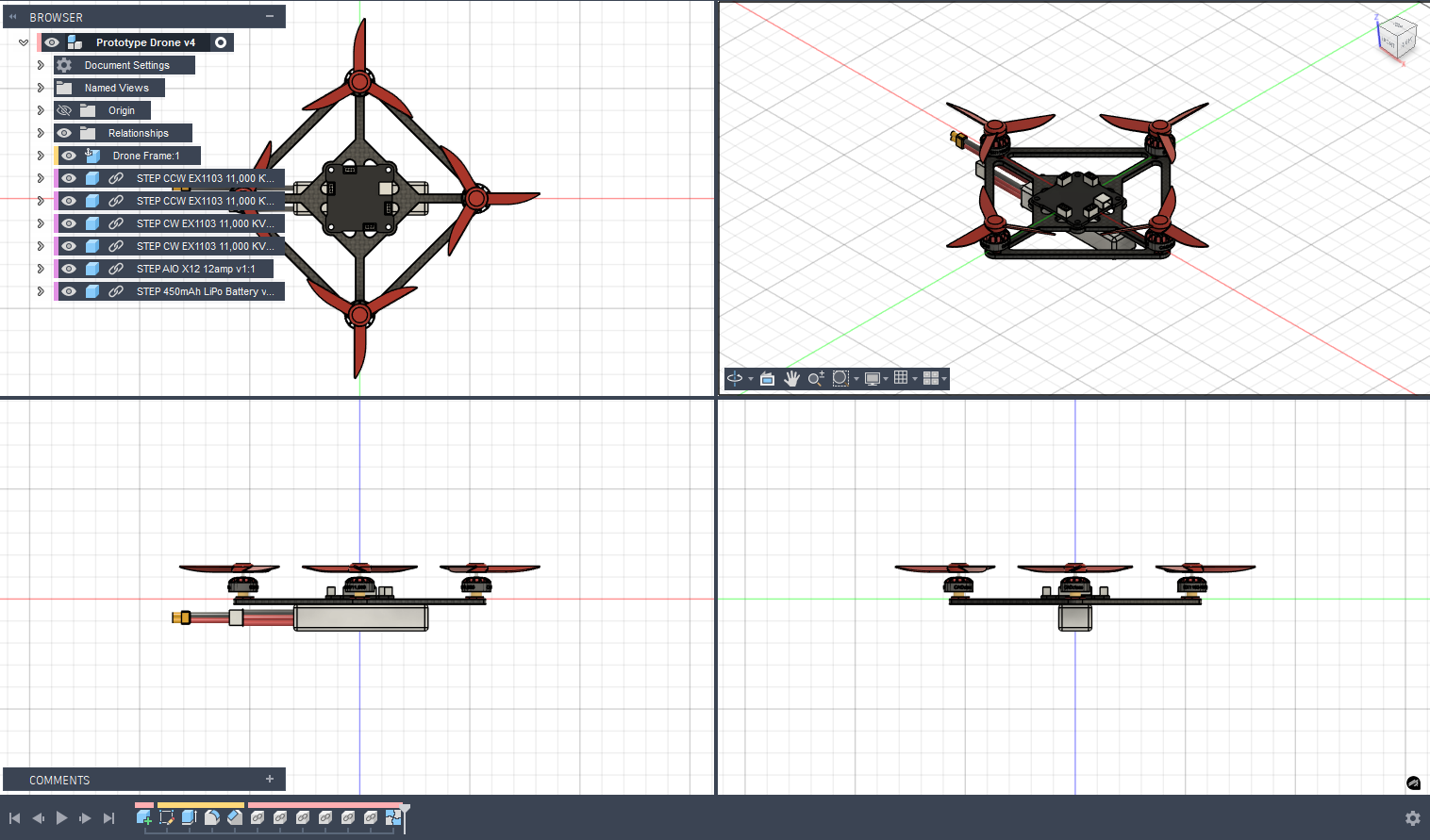This screenshot has height=840, width=1430.
Task: Expand the Named Views folder
Action: coord(41,88)
